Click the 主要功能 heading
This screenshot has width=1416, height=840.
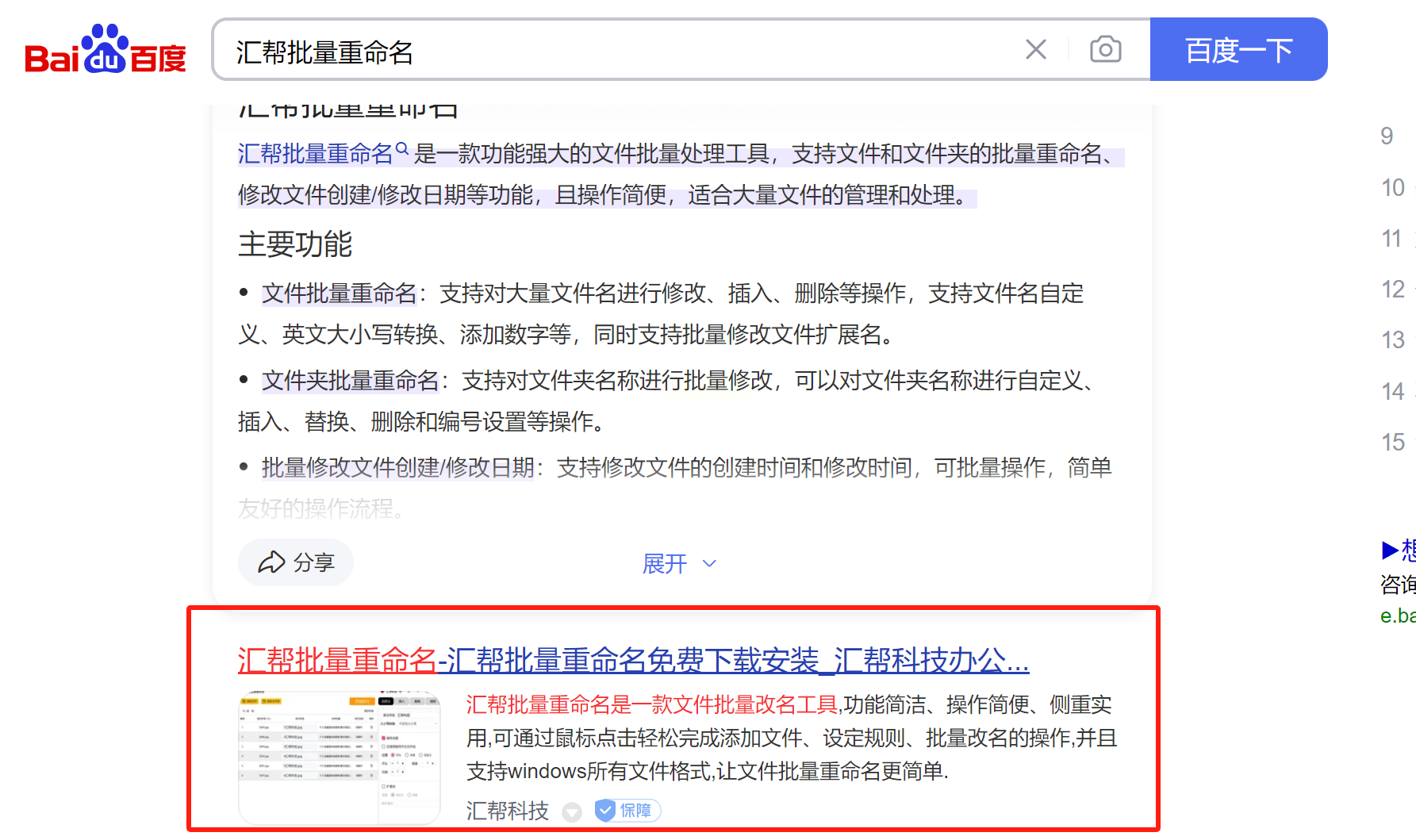click(295, 244)
